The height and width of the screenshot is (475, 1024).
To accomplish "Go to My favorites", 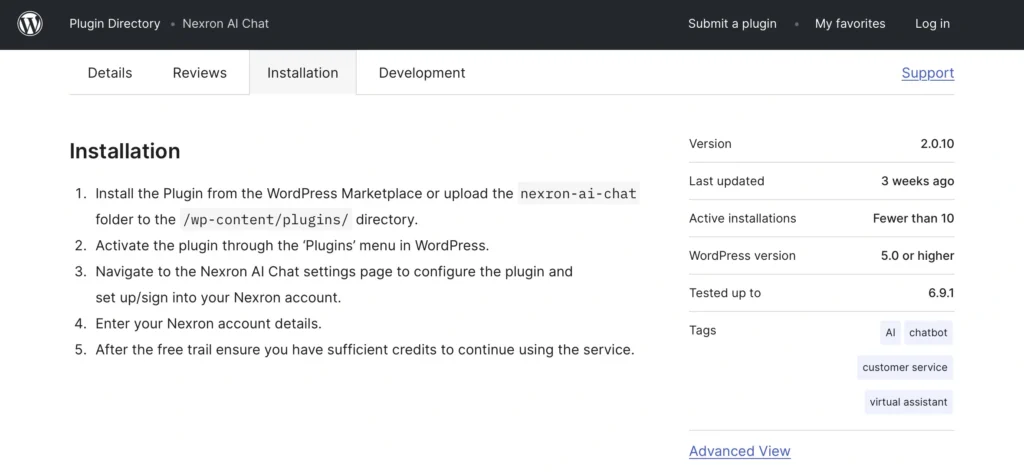I will (x=850, y=24).
